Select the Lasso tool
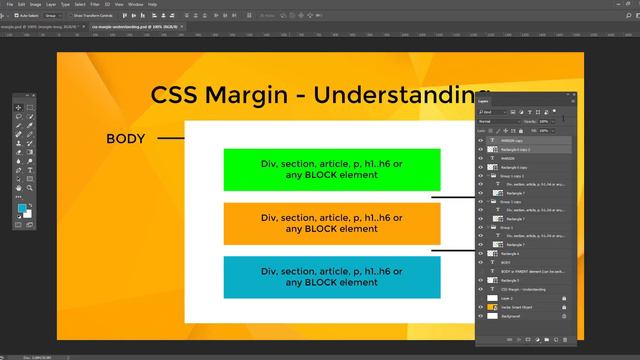The image size is (640, 360). 18,117
